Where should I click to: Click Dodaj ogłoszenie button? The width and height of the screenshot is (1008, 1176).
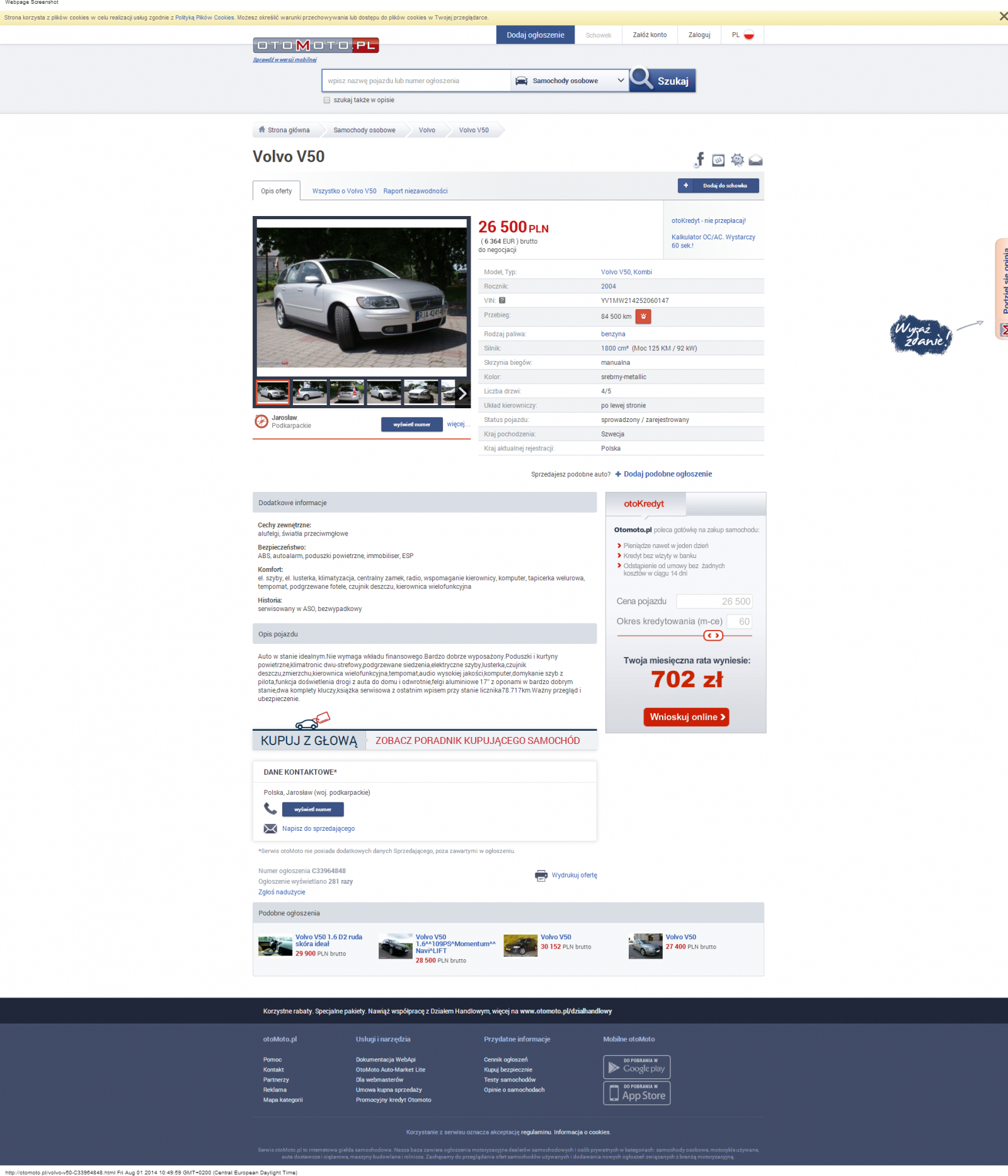(535, 35)
